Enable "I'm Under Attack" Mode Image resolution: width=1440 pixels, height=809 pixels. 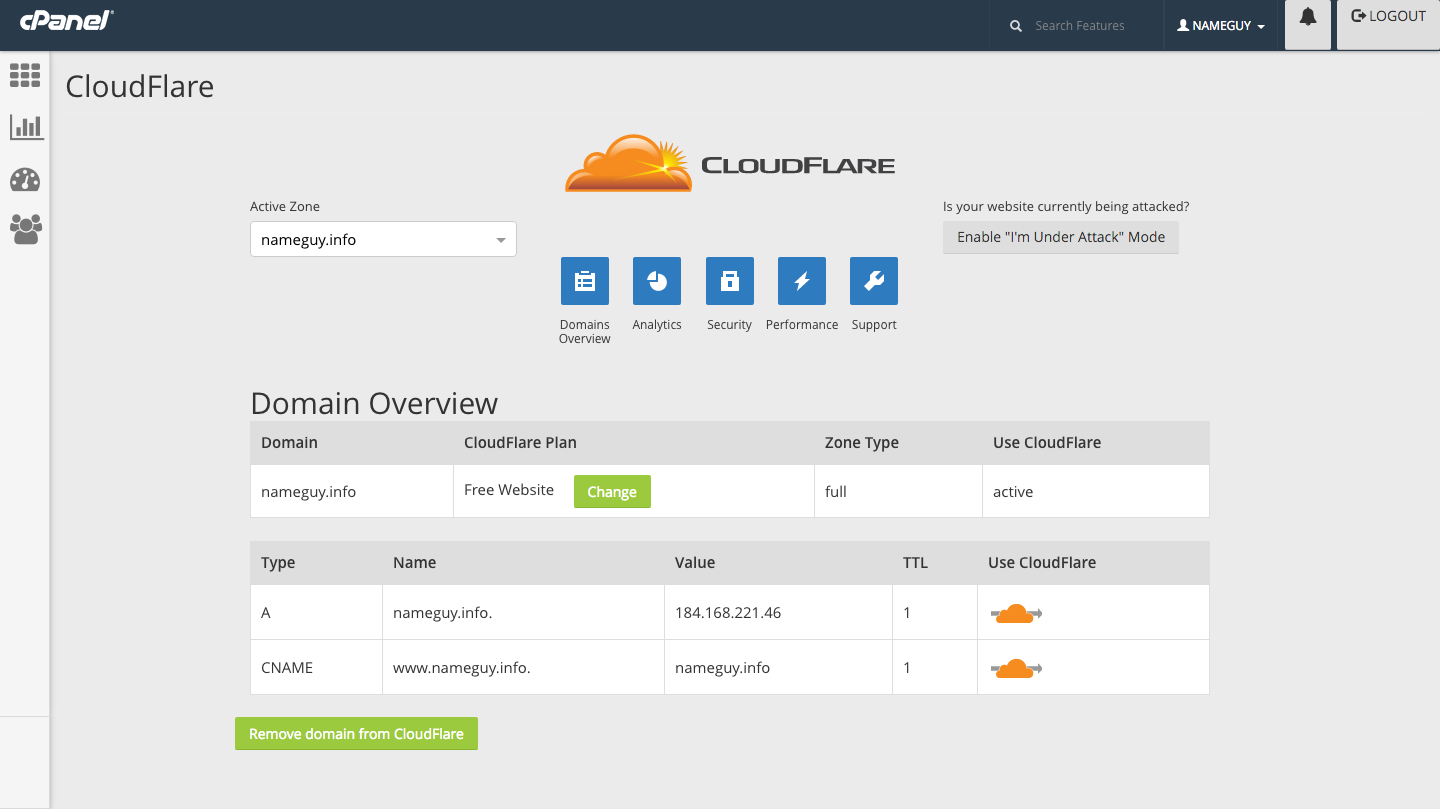coord(1060,238)
